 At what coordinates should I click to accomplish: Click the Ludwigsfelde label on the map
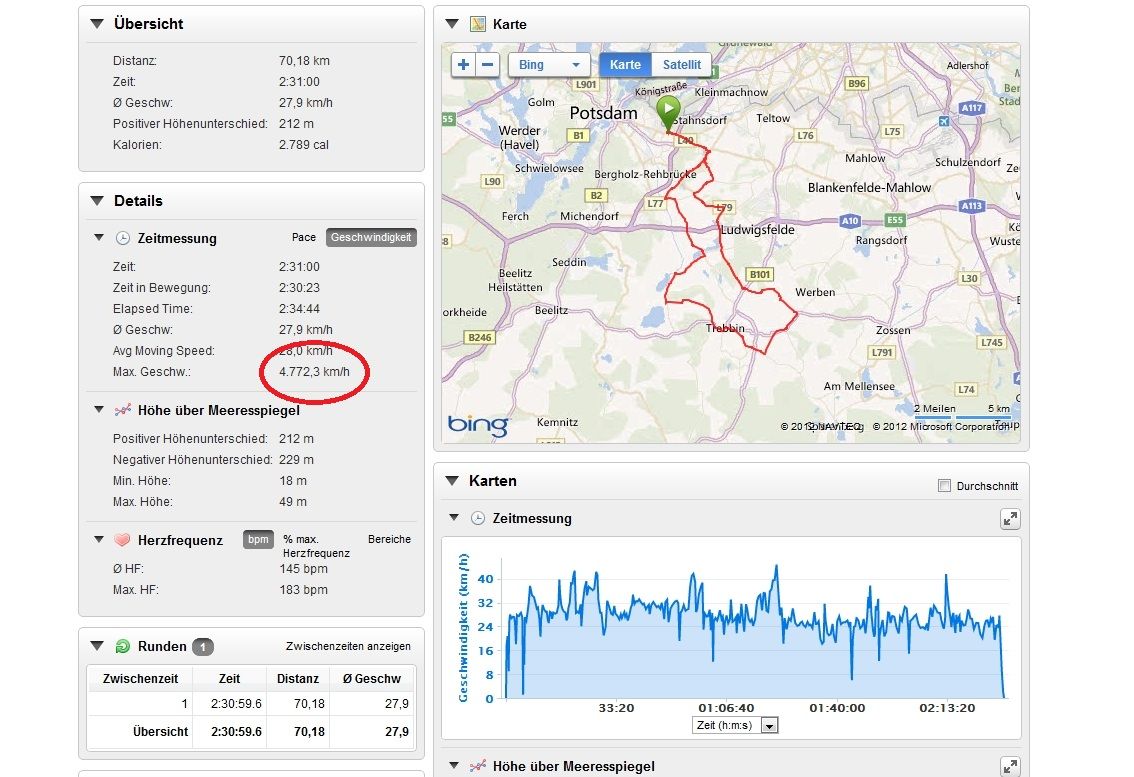pyautogui.click(x=757, y=230)
